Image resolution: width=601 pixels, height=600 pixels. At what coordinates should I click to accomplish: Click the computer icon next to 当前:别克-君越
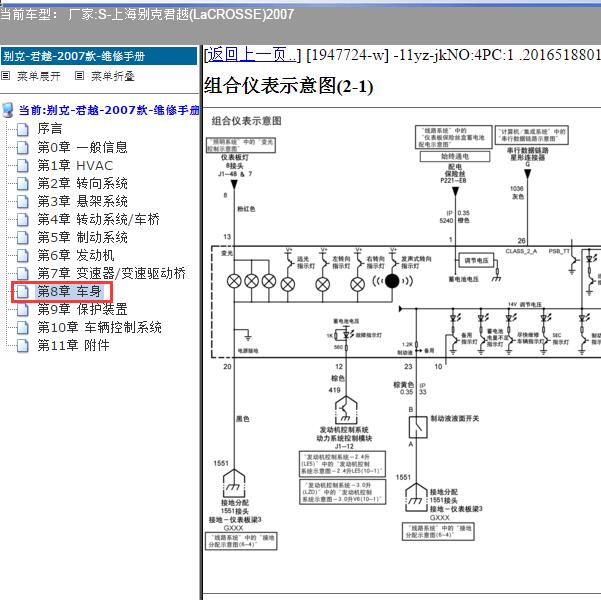(8, 110)
